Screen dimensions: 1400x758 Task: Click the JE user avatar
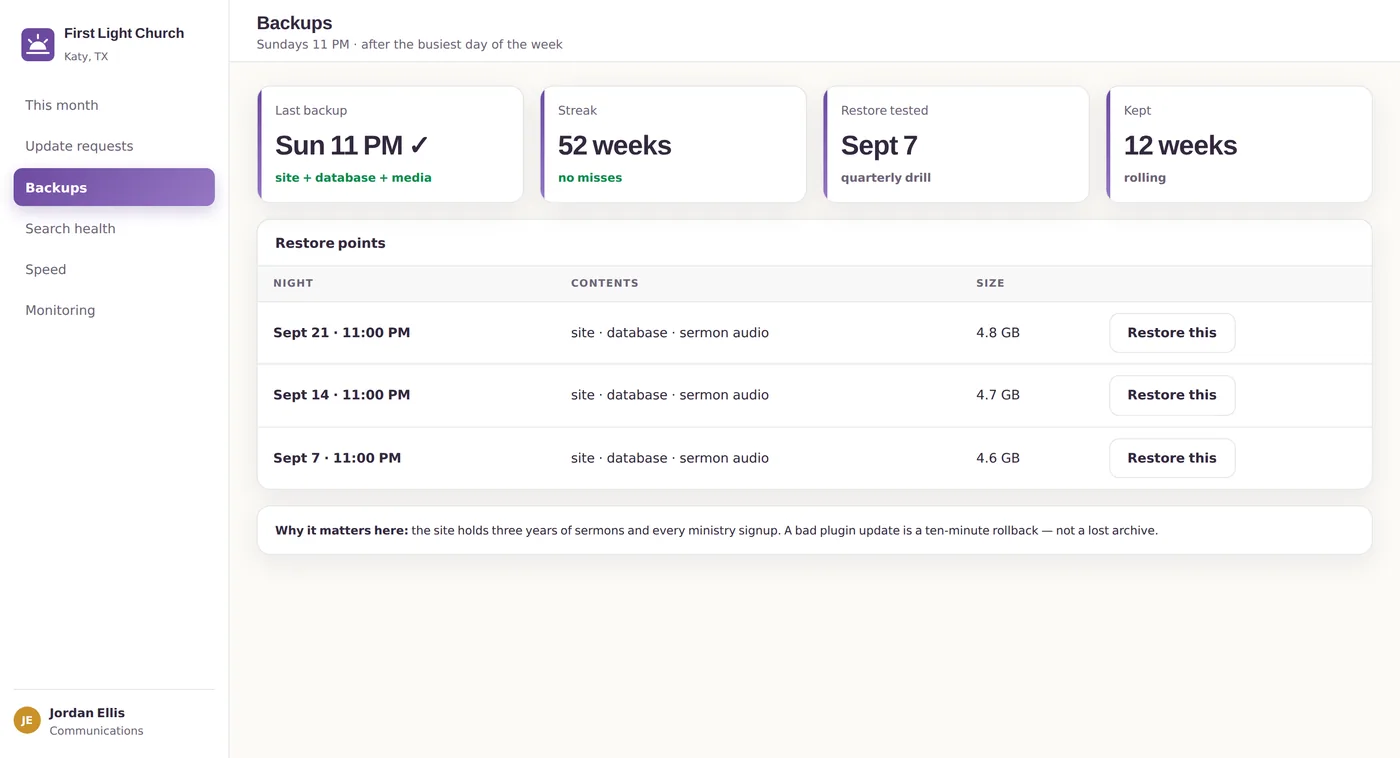coord(27,720)
